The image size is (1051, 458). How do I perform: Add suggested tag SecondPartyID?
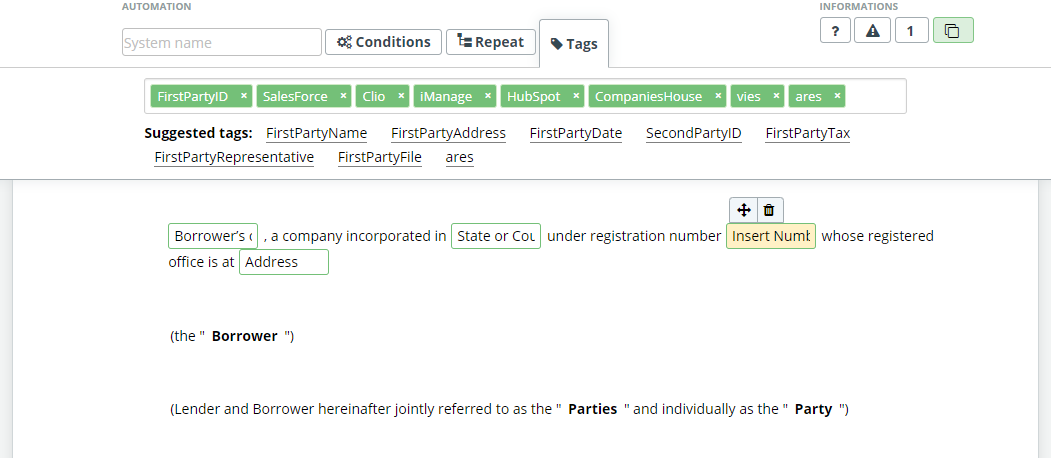tap(694, 133)
